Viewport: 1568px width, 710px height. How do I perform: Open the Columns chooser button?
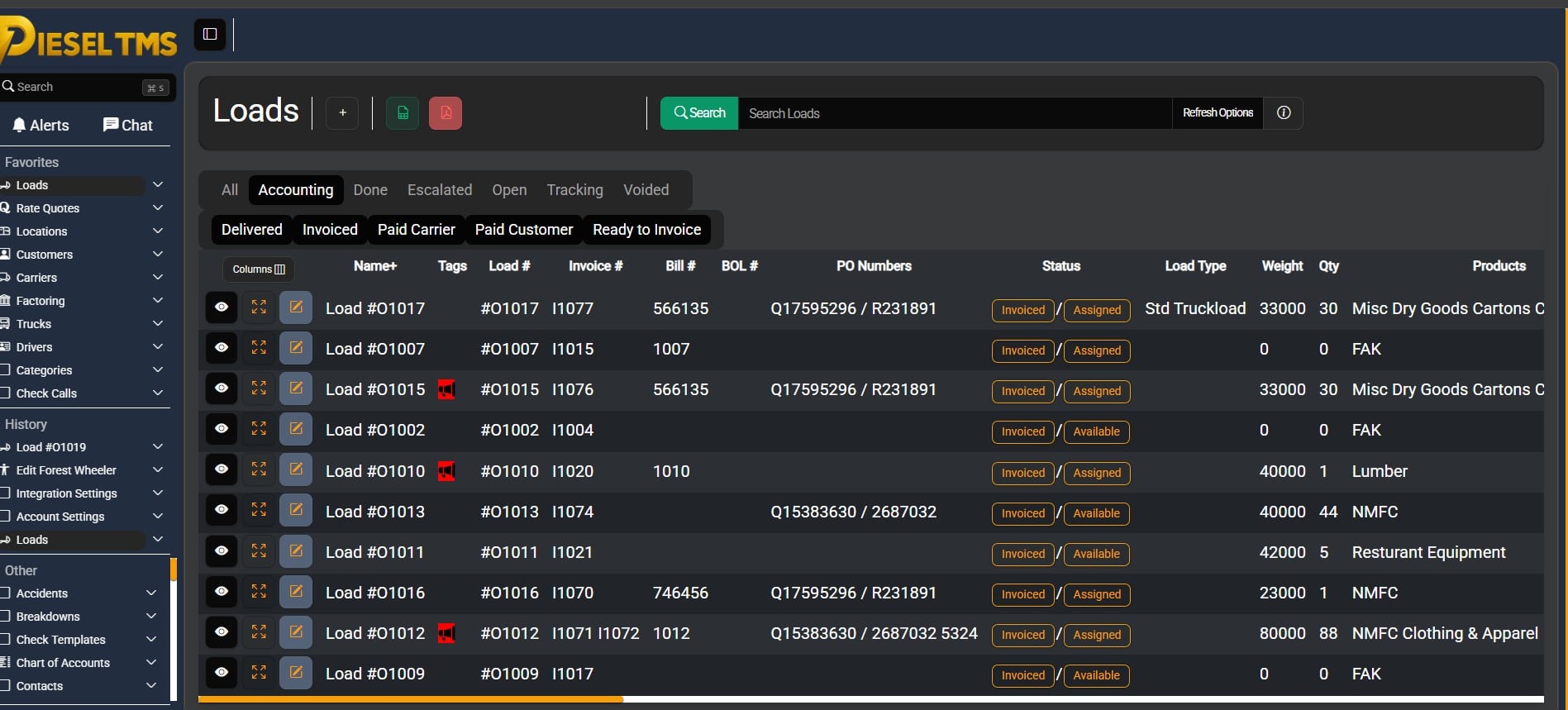tap(259, 269)
